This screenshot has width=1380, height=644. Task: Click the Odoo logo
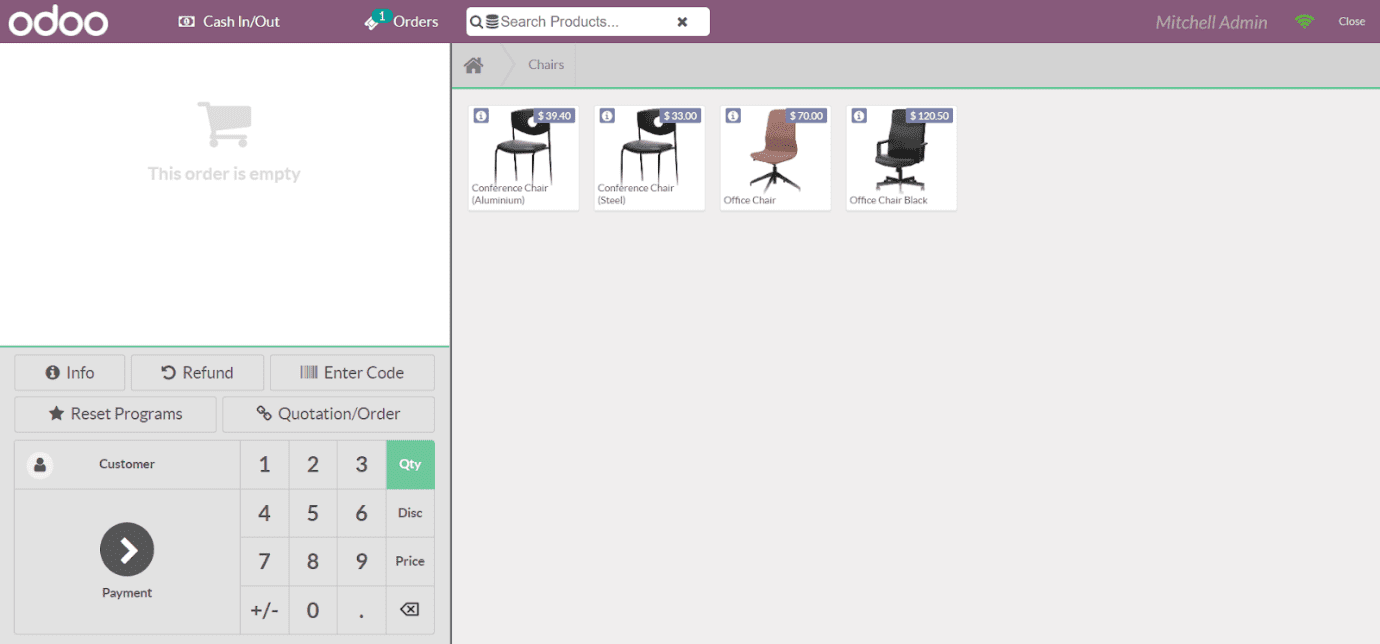[x=57, y=20]
